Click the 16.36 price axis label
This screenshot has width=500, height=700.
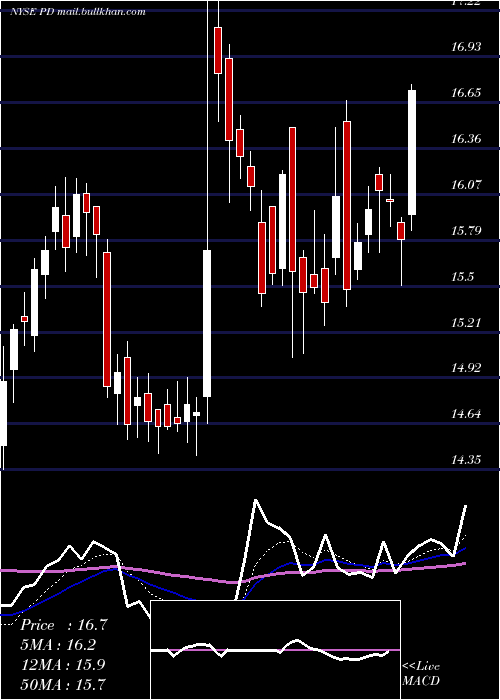tap(466, 138)
